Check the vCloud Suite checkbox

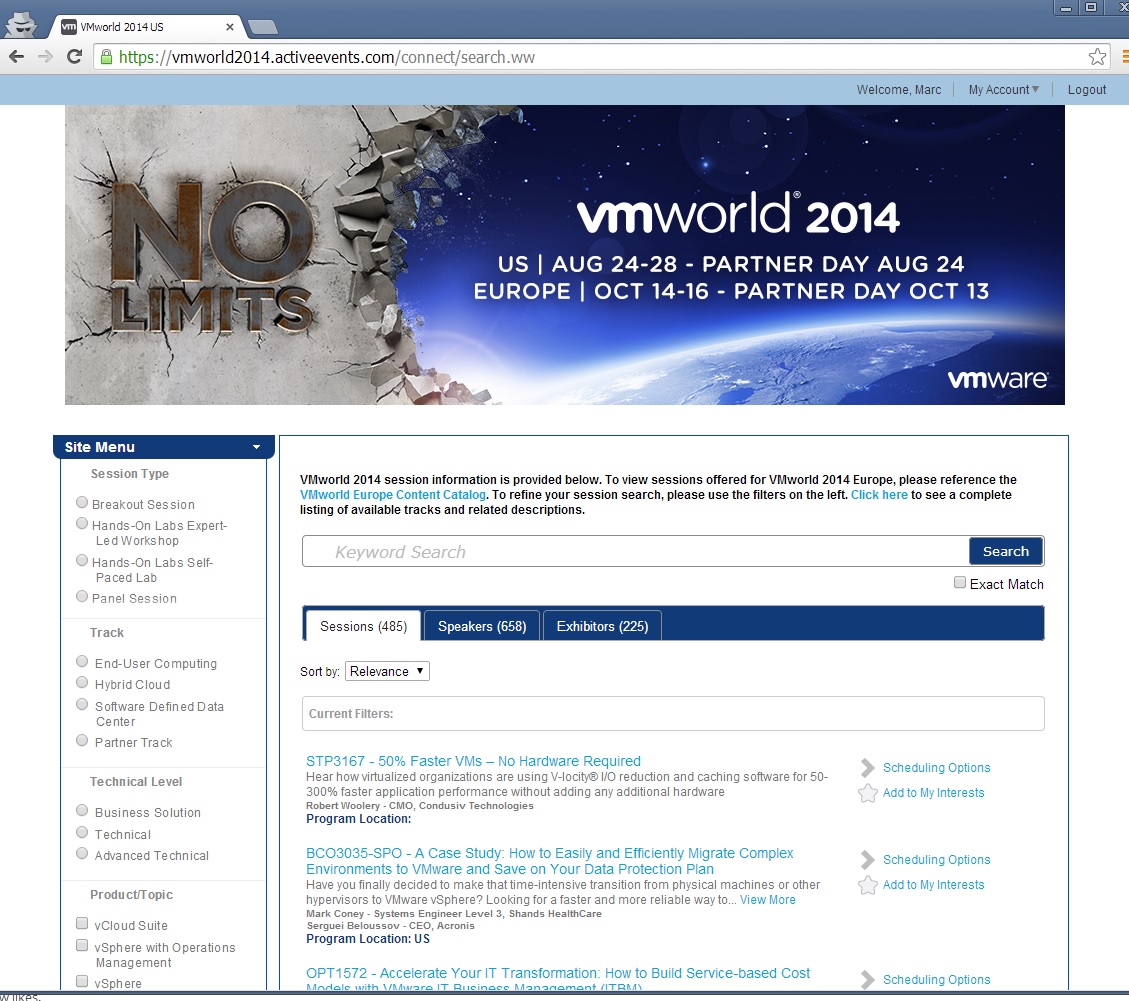pyautogui.click(x=82, y=924)
